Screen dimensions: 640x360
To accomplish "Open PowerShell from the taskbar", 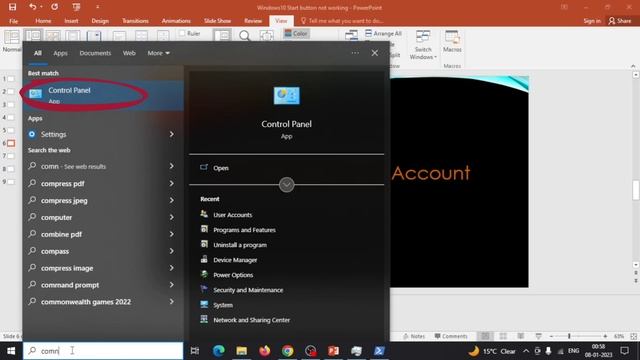I will point(379,351).
